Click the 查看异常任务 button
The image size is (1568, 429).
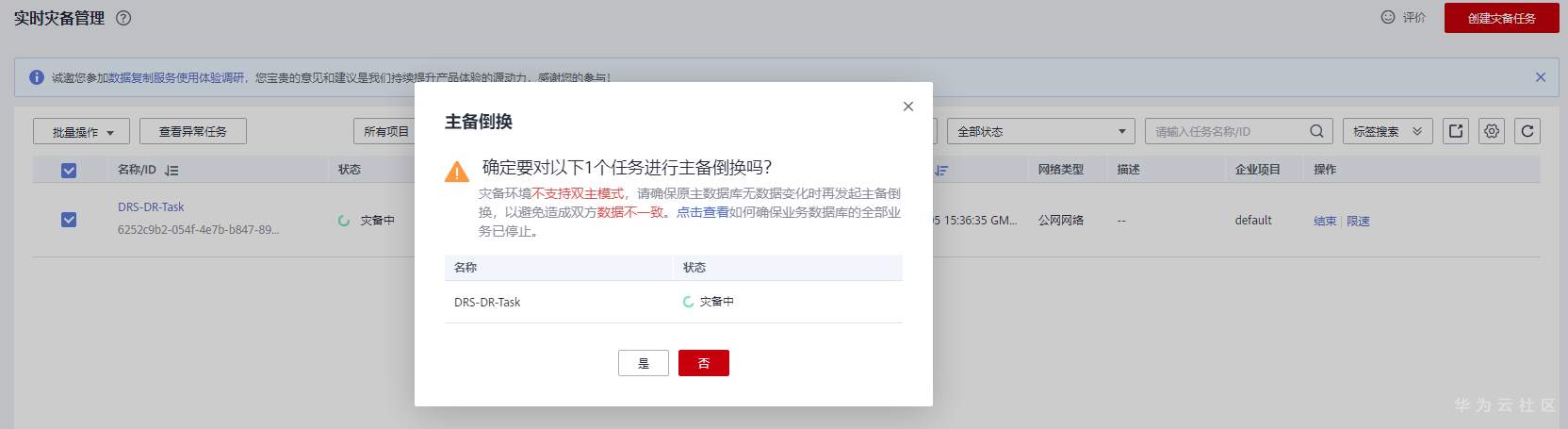(x=193, y=132)
